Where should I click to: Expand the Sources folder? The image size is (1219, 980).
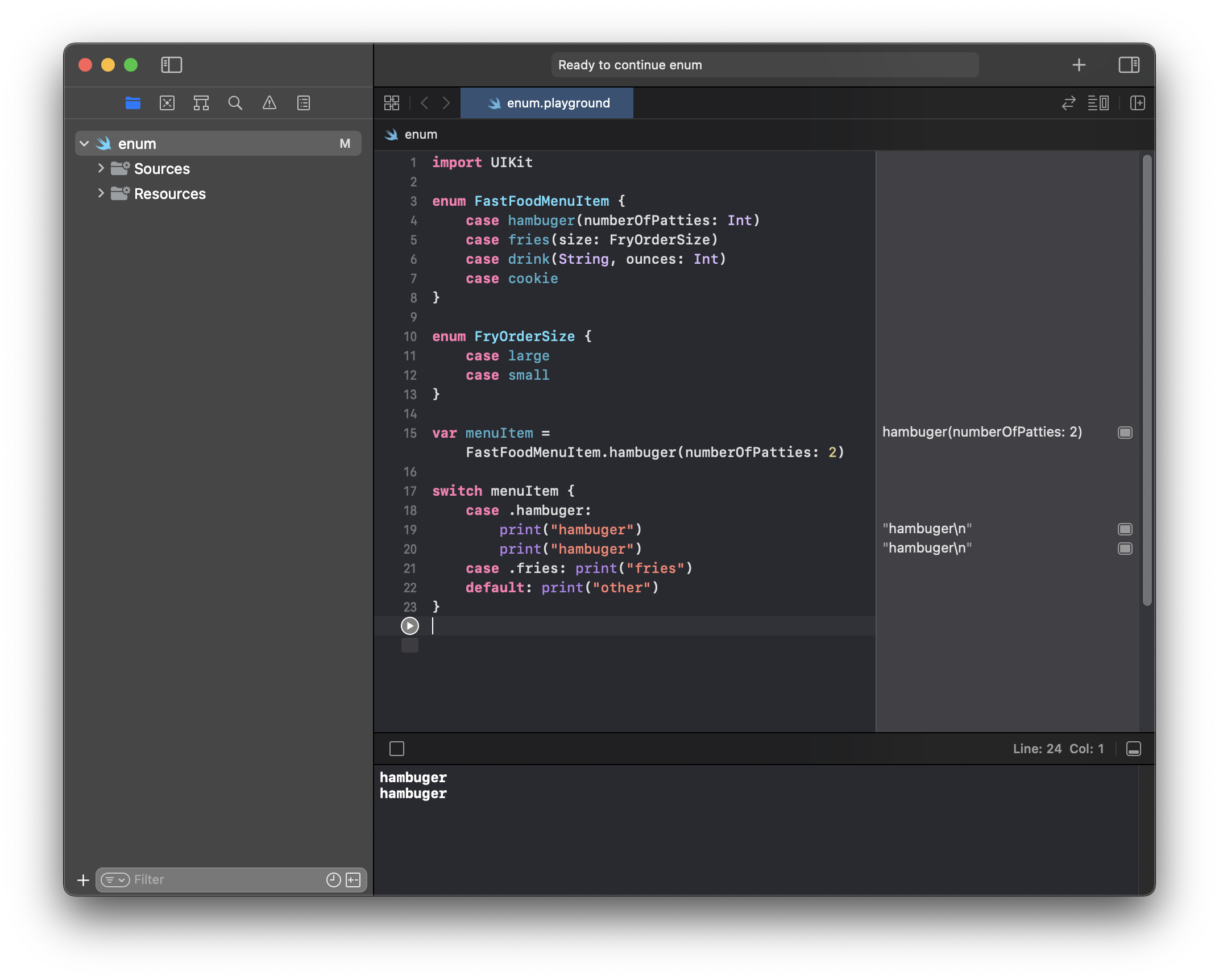pos(101,168)
